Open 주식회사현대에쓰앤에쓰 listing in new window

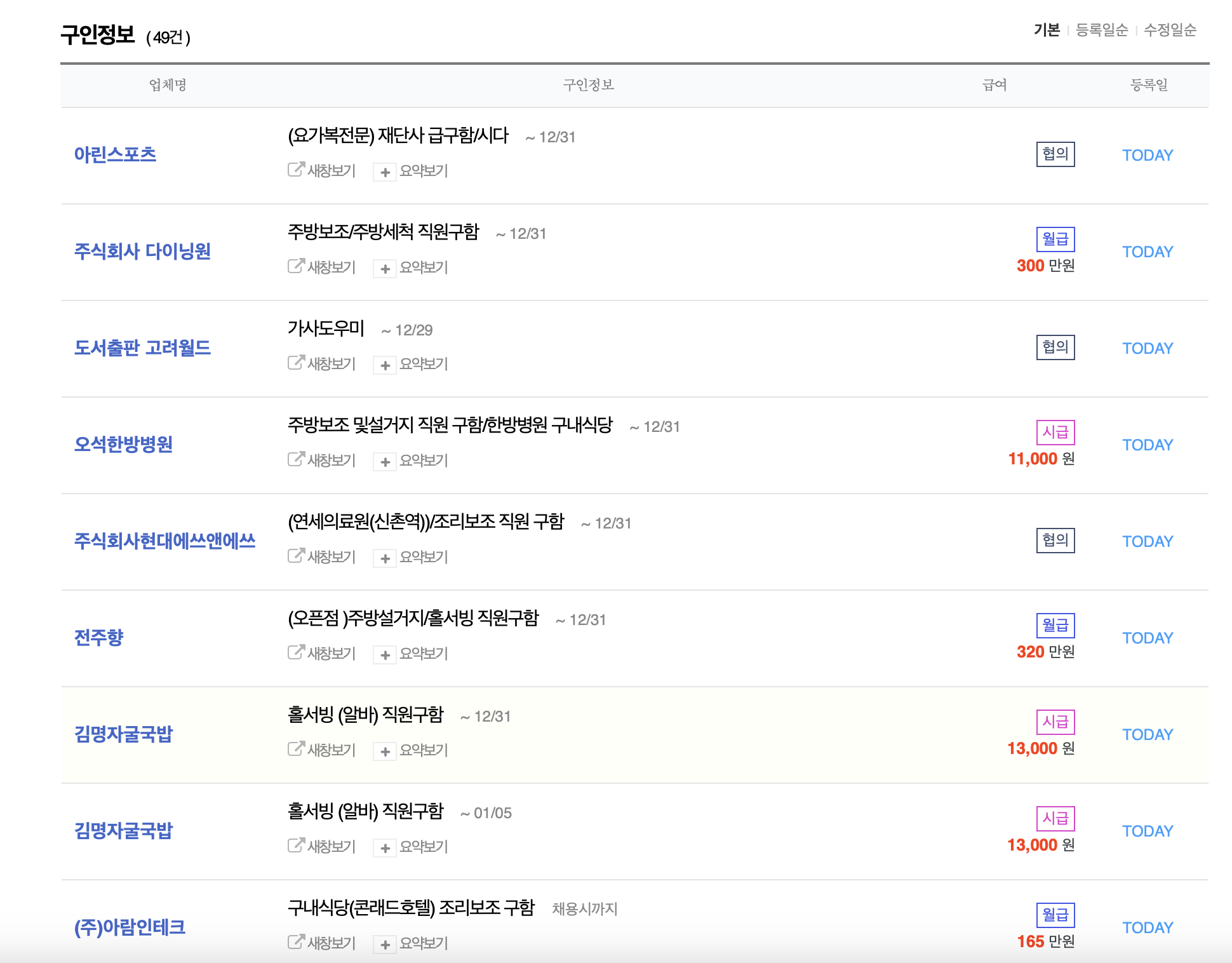pyautogui.click(x=321, y=556)
